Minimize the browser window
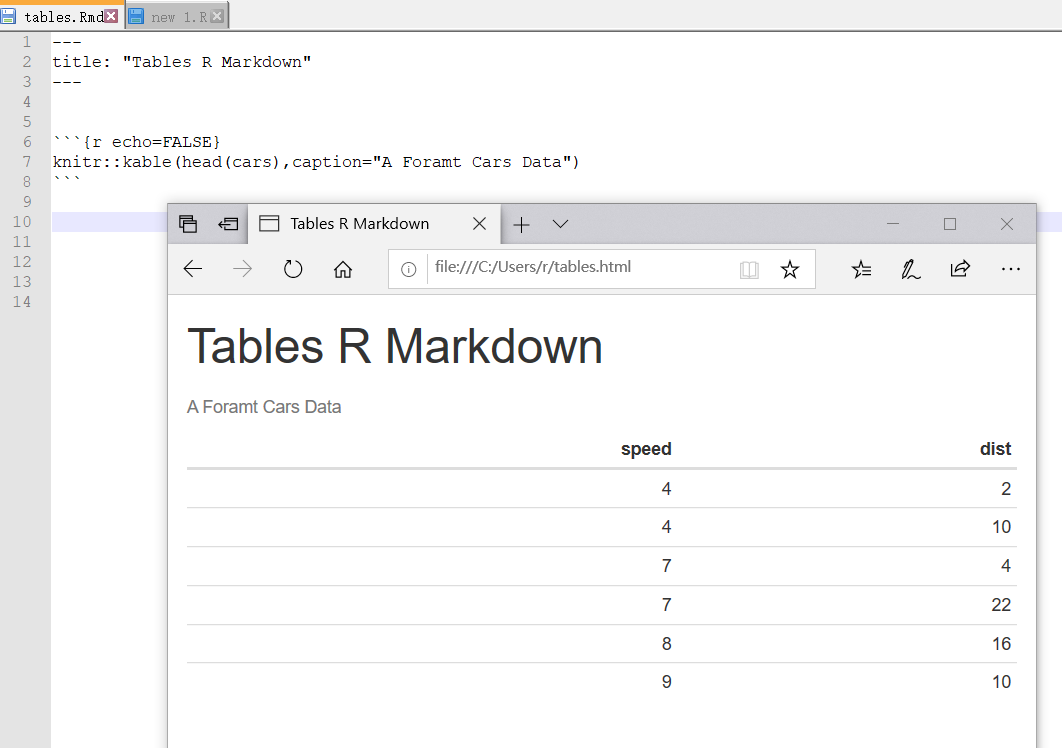Viewport: 1062px width, 748px height. click(893, 224)
